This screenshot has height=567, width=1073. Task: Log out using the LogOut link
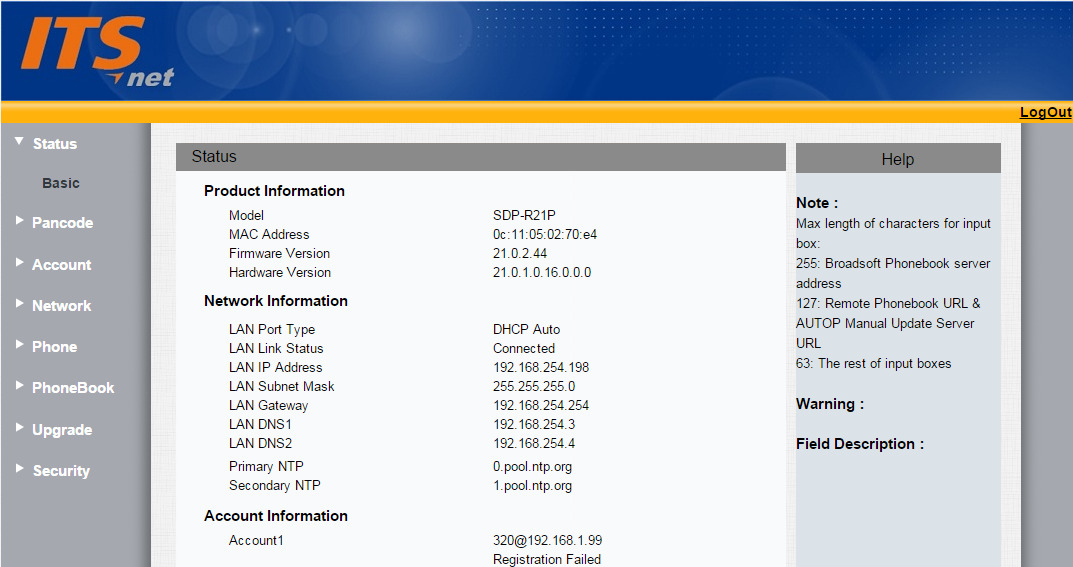(x=1045, y=112)
